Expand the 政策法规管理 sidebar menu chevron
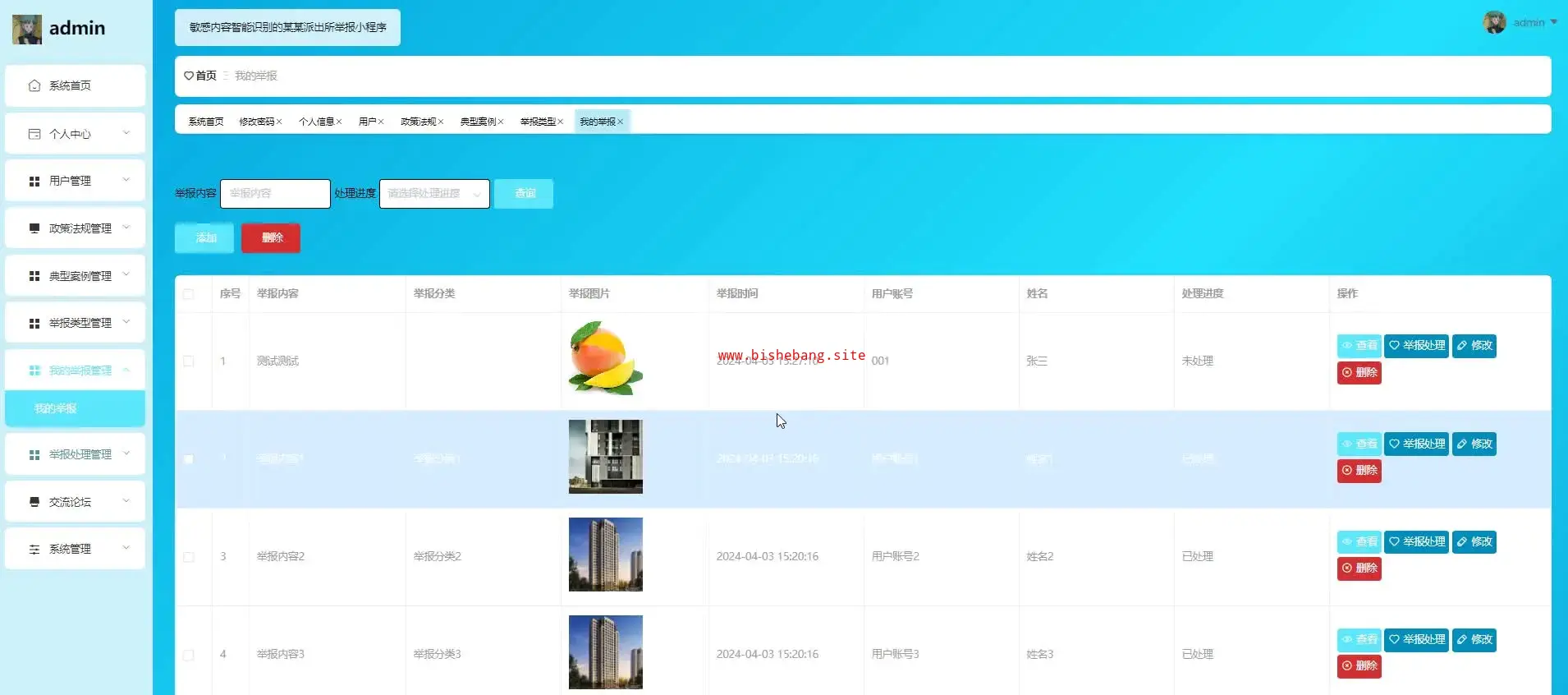 [126, 227]
